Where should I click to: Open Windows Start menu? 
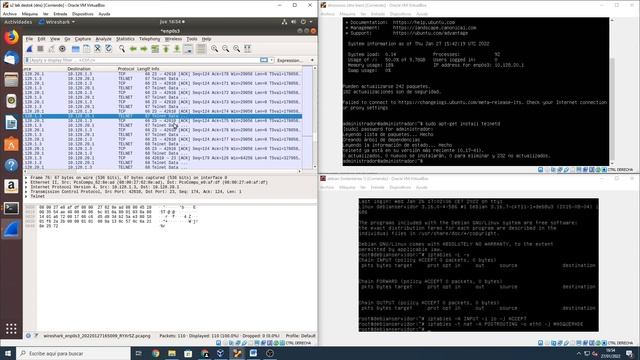pyautogui.click(x=8, y=353)
